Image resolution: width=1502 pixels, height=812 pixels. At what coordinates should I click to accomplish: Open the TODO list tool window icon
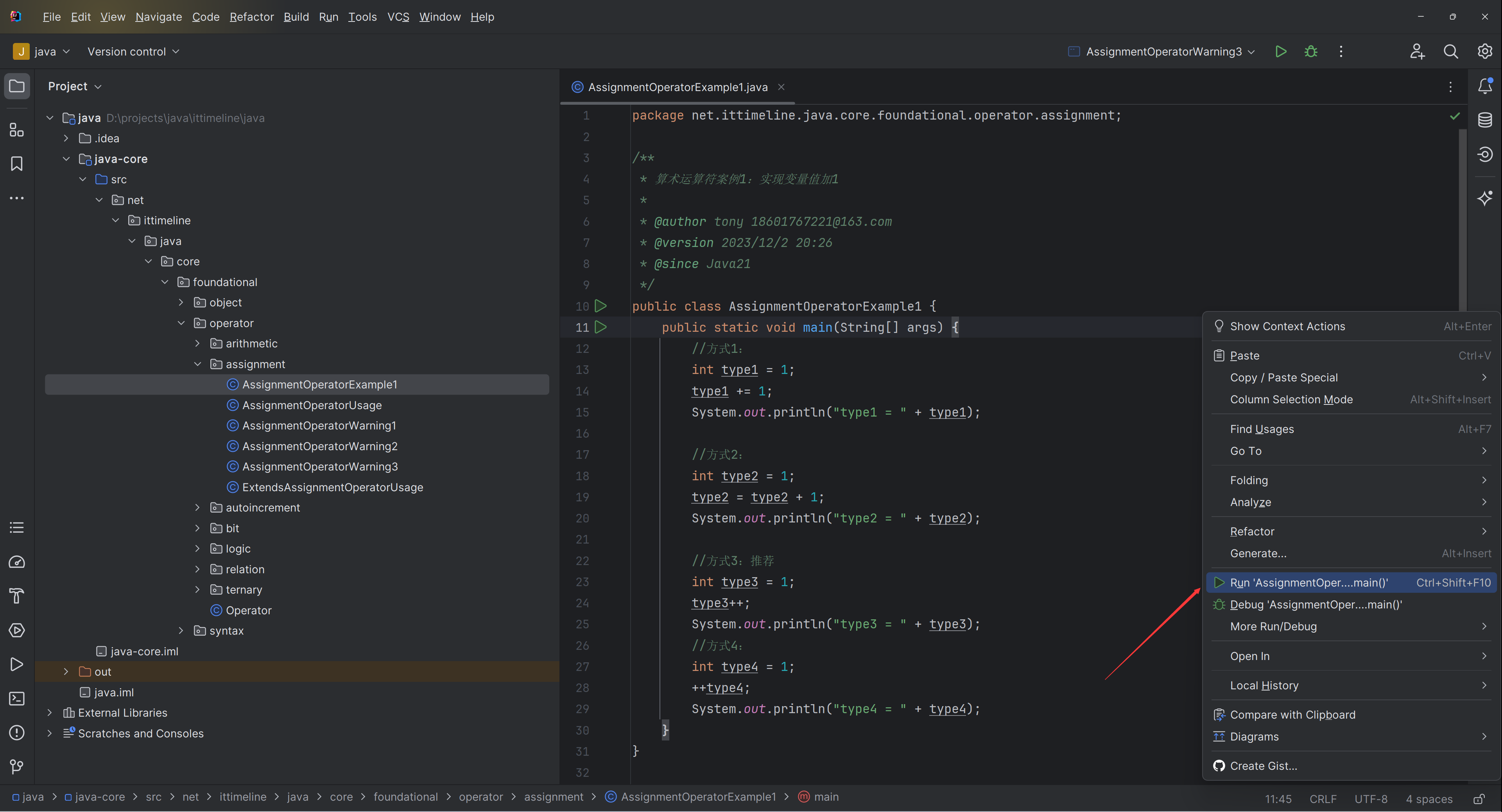point(17,528)
